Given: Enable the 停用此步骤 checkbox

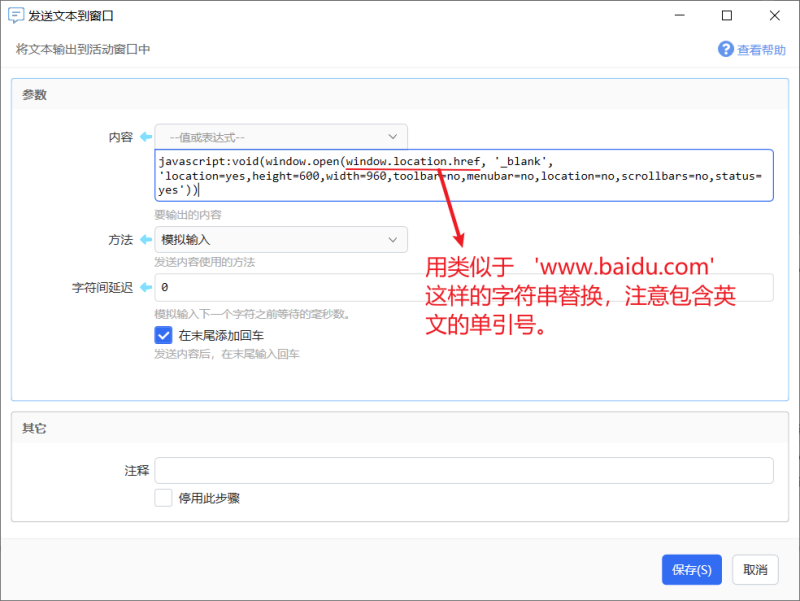Looking at the screenshot, I should pos(163,498).
